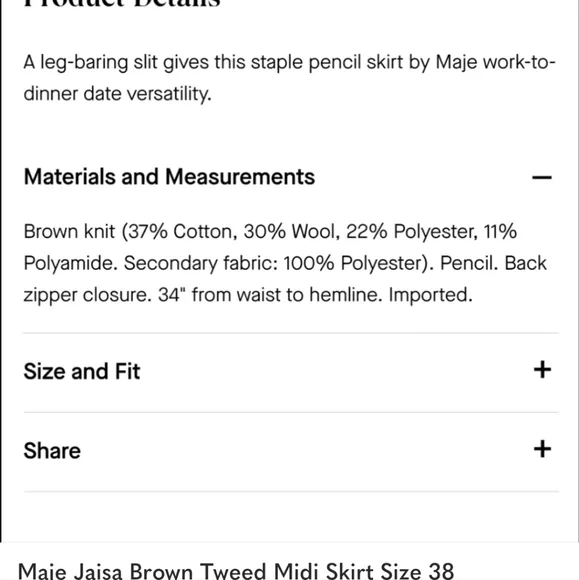This screenshot has width=579, height=580.
Task: Click the plus icon beside Share
Action: (x=542, y=449)
